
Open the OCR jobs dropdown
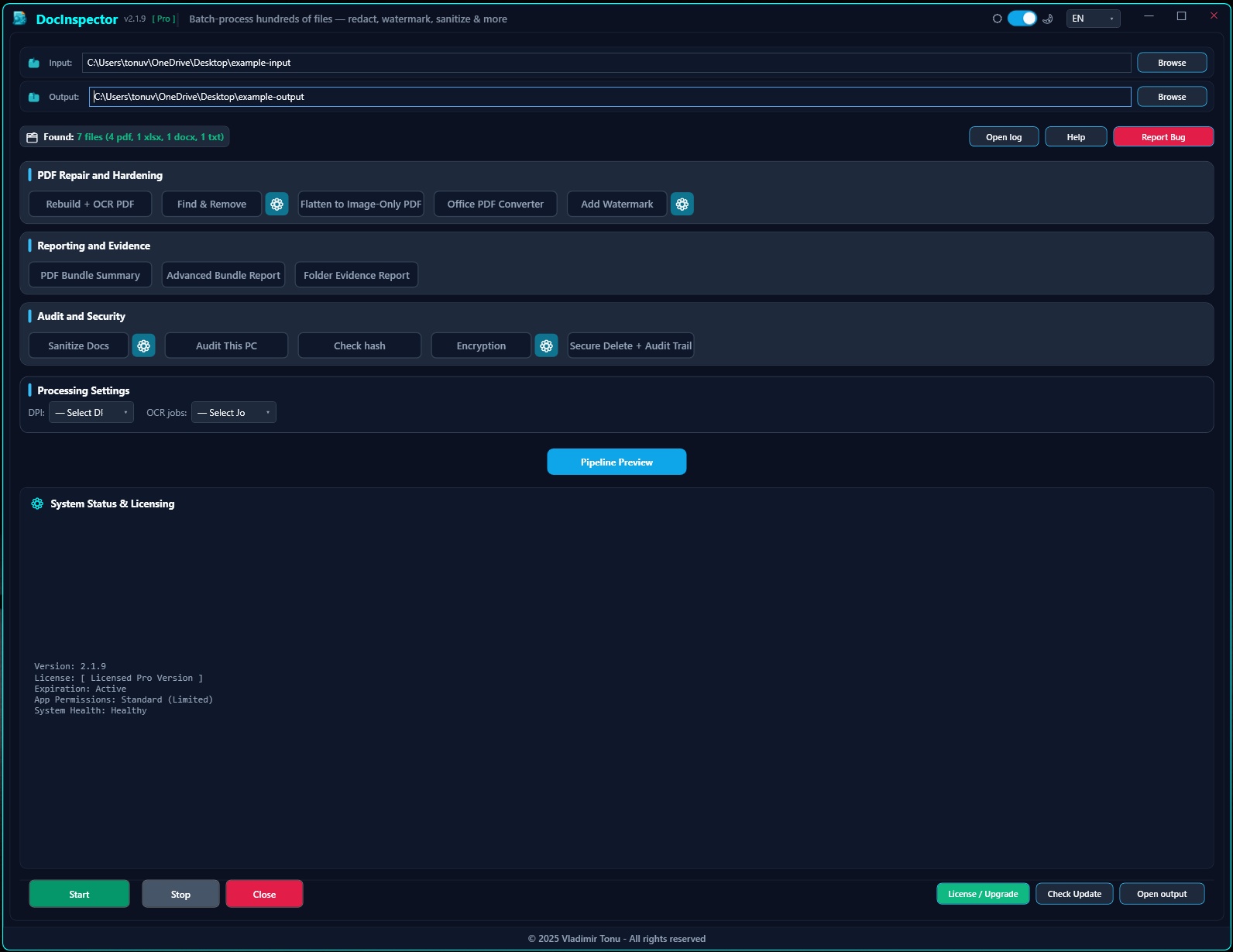pyautogui.click(x=234, y=412)
